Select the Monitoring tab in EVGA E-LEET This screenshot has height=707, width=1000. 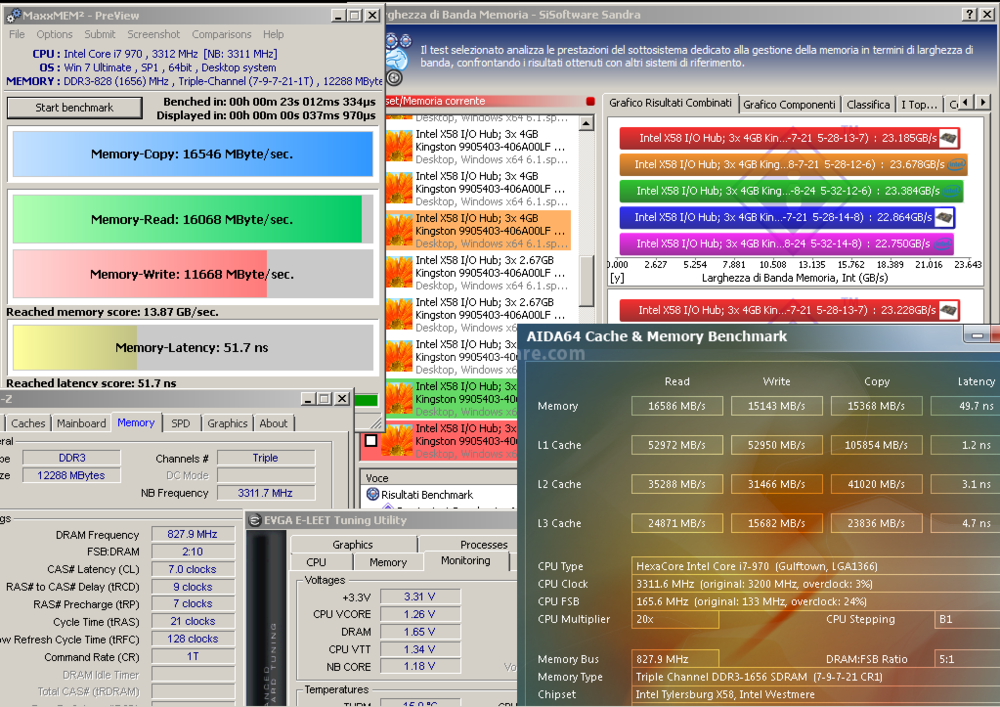tap(466, 560)
